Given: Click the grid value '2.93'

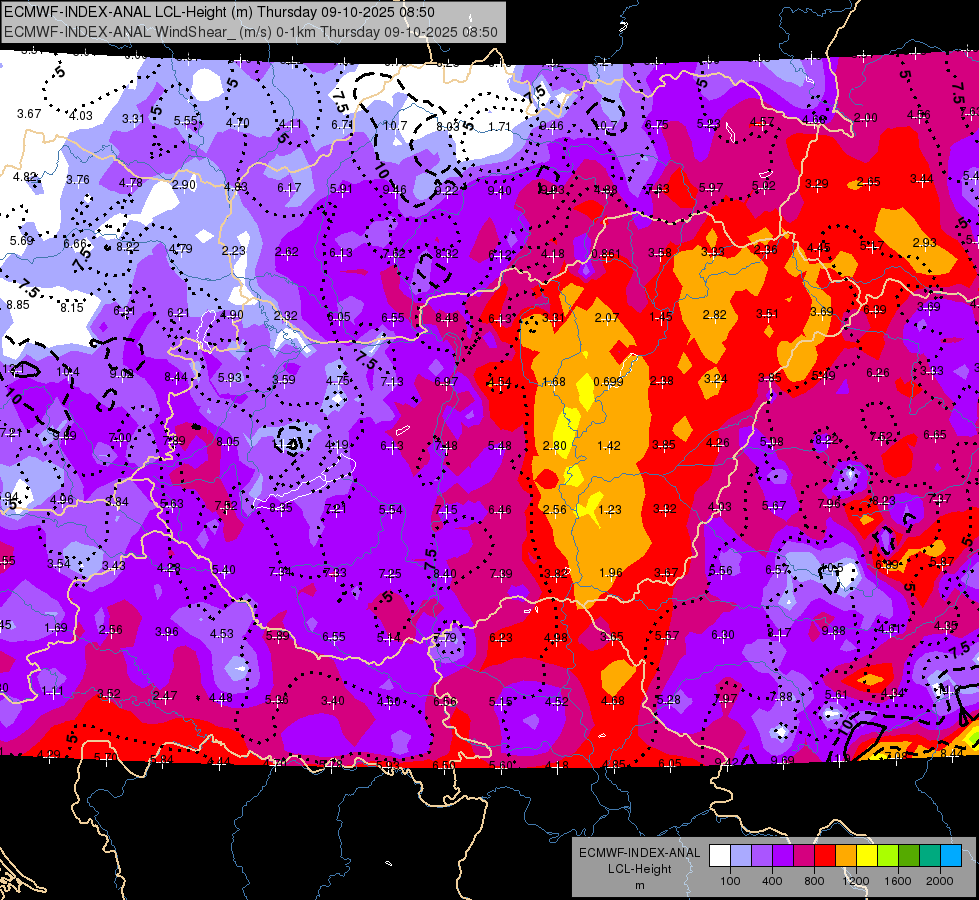Looking at the screenshot, I should point(925,242).
